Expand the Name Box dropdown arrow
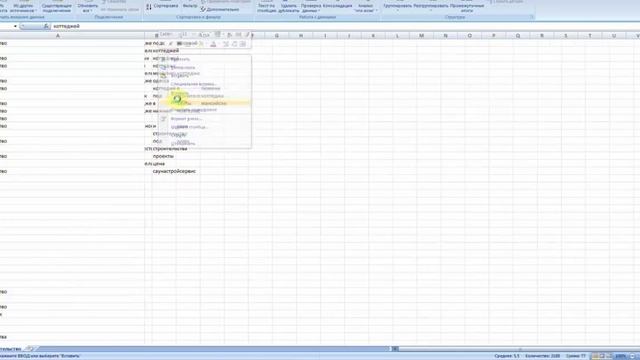Image resolution: width=640 pixels, height=360 pixels. pos(15,27)
